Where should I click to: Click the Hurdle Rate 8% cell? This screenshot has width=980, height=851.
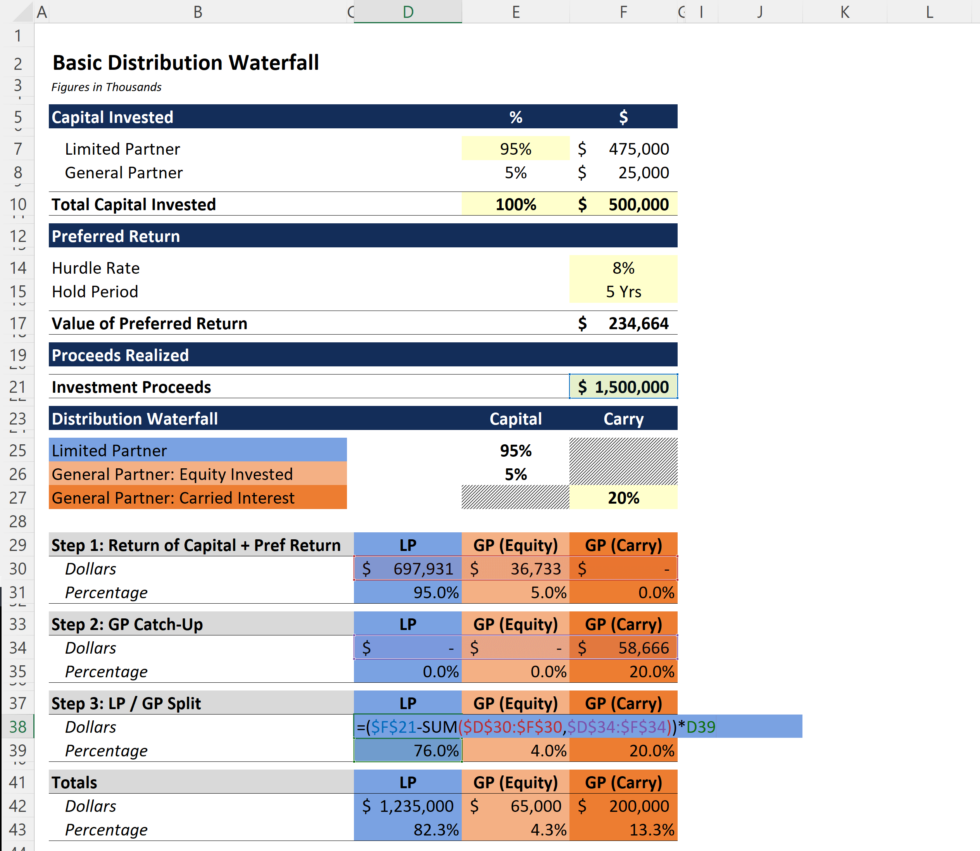(622, 268)
